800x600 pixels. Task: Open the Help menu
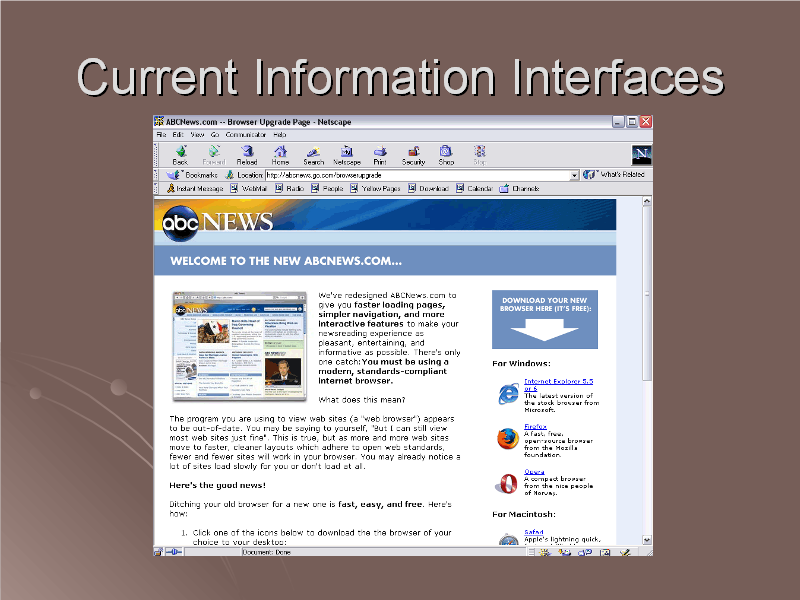tap(280, 135)
